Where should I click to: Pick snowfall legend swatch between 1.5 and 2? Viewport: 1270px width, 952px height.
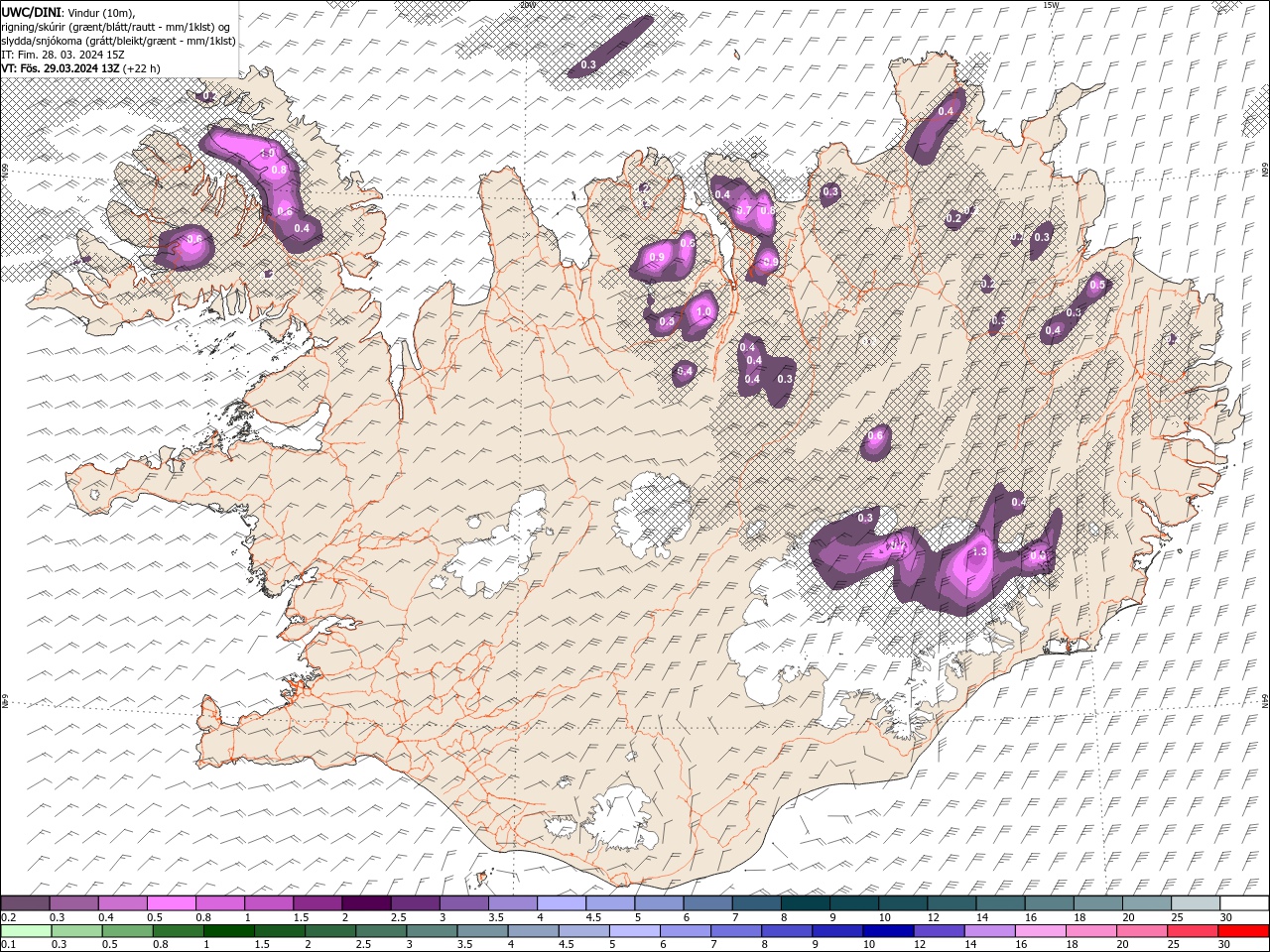pos(317,903)
